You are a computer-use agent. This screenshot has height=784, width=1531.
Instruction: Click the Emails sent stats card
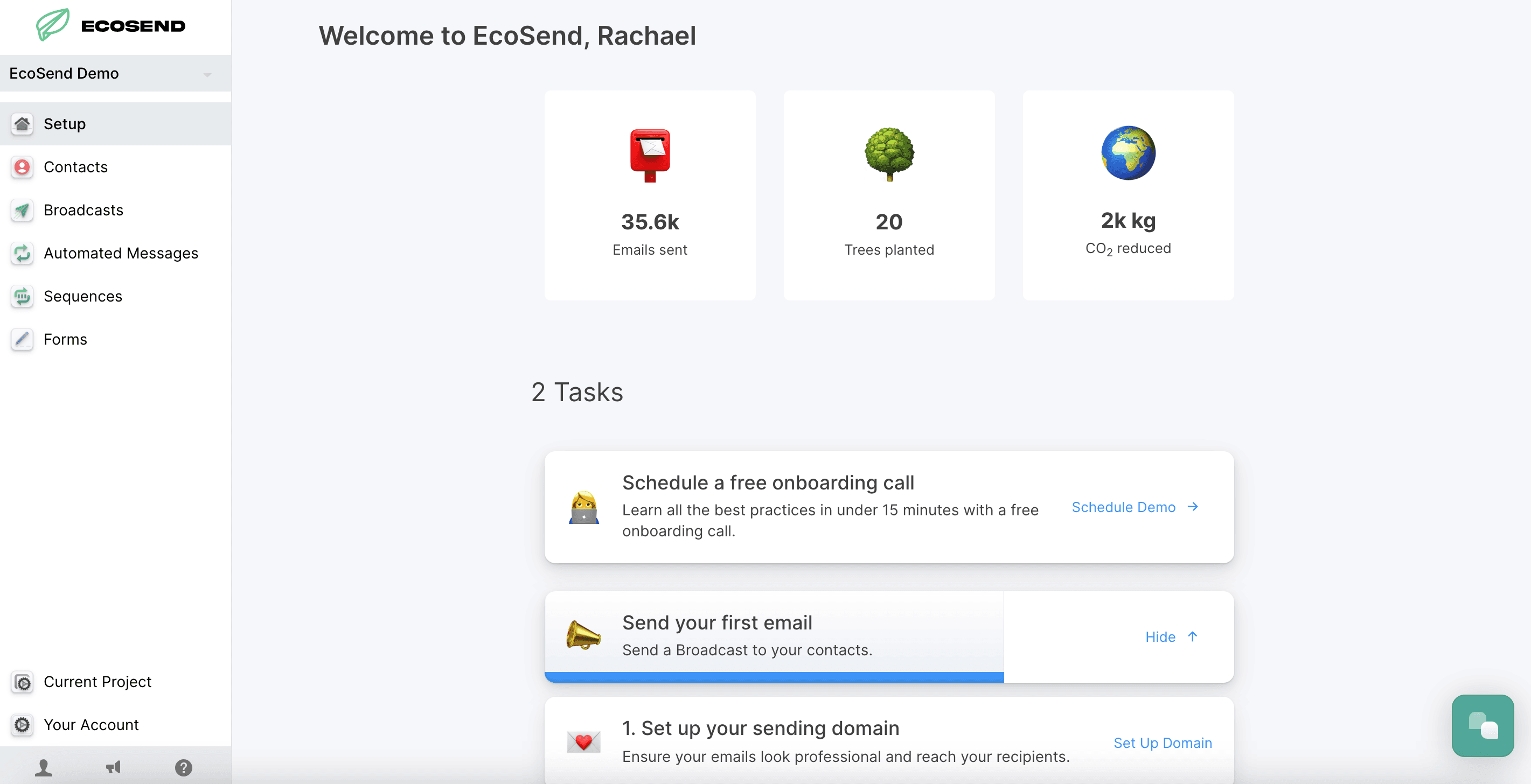click(650, 195)
